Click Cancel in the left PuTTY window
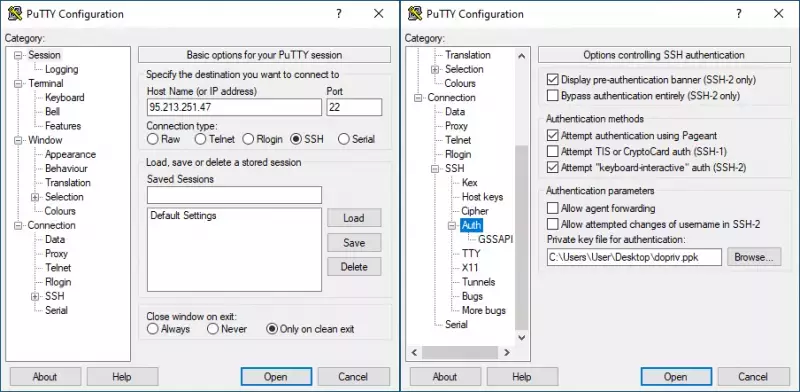The image size is (800, 392). pyautogui.click(x=354, y=377)
